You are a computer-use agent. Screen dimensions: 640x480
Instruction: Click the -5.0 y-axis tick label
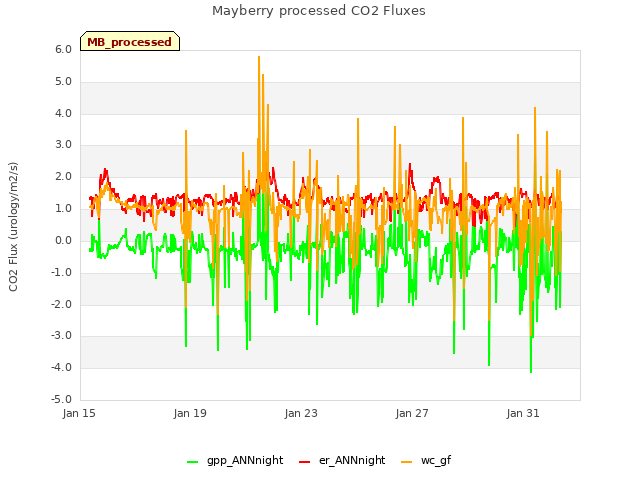(62, 399)
